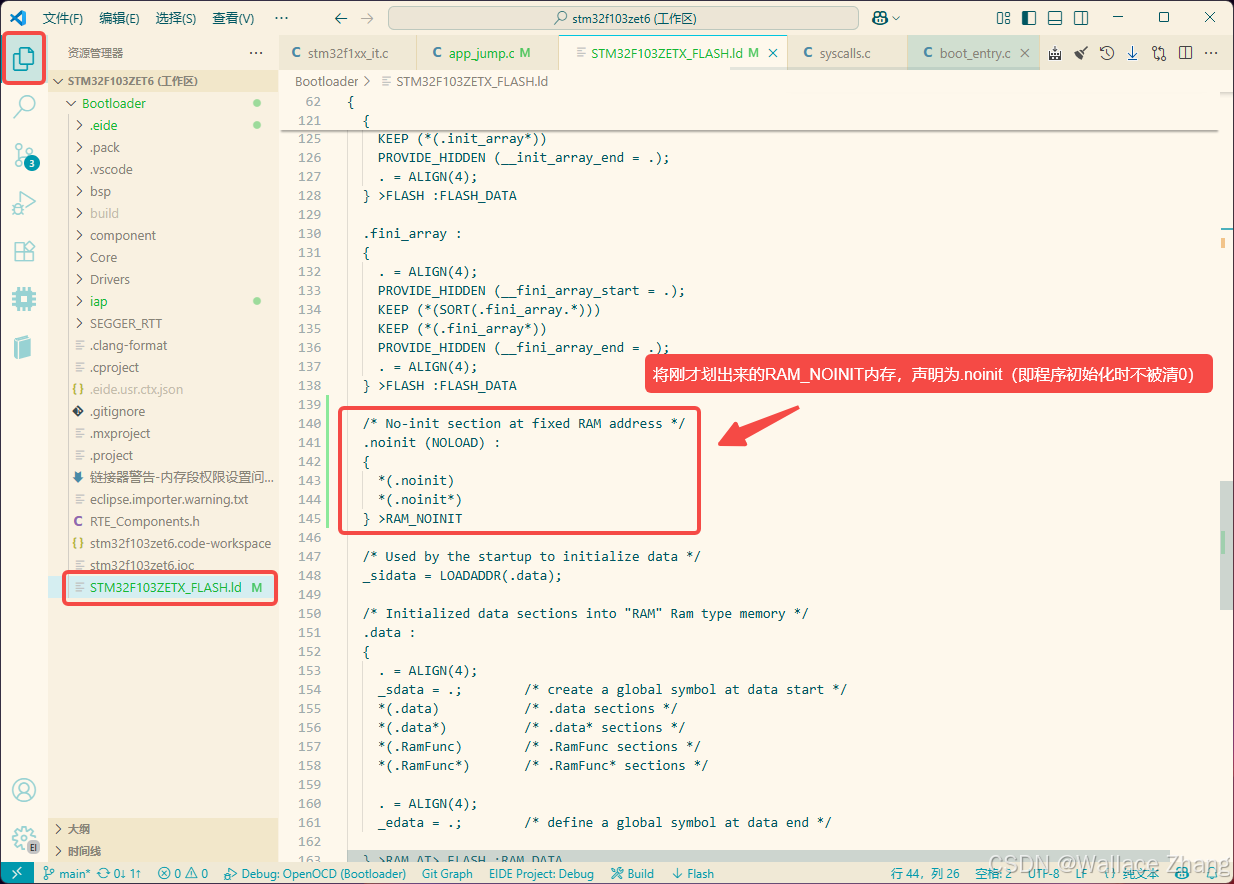Open the compare changes icon
The image size is (1234, 884).
(1159, 53)
